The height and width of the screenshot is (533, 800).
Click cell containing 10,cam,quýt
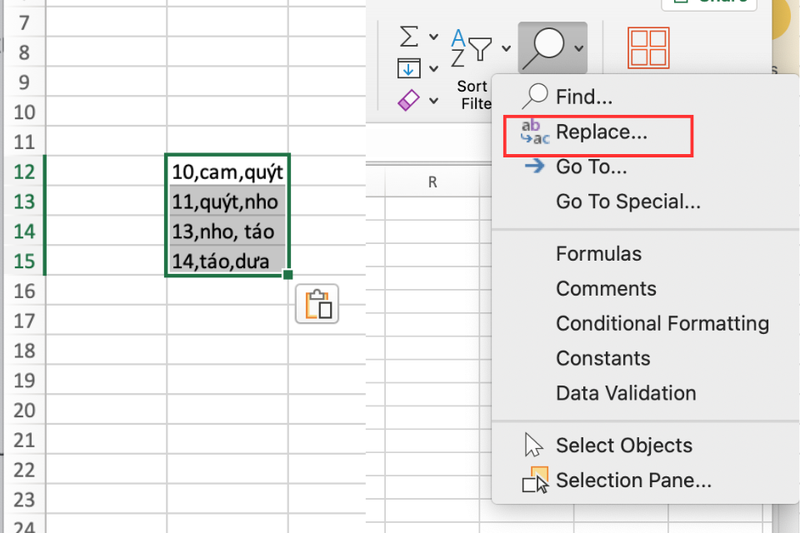228,171
